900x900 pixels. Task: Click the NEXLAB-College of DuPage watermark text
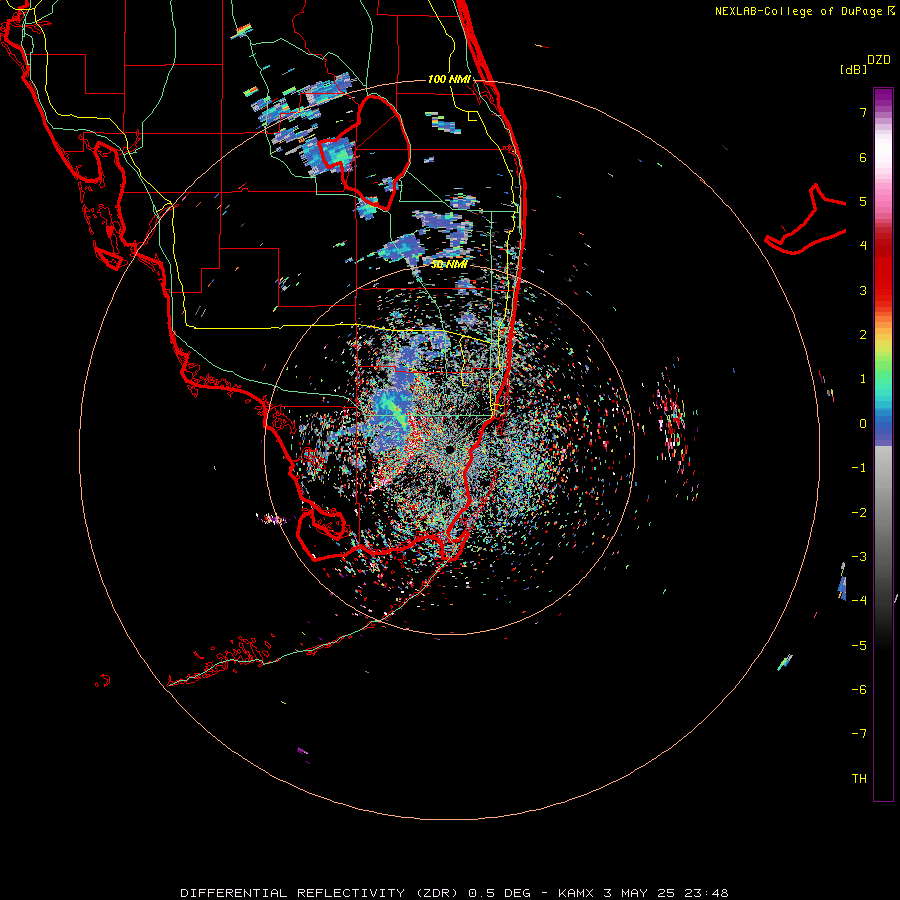[x=804, y=11]
